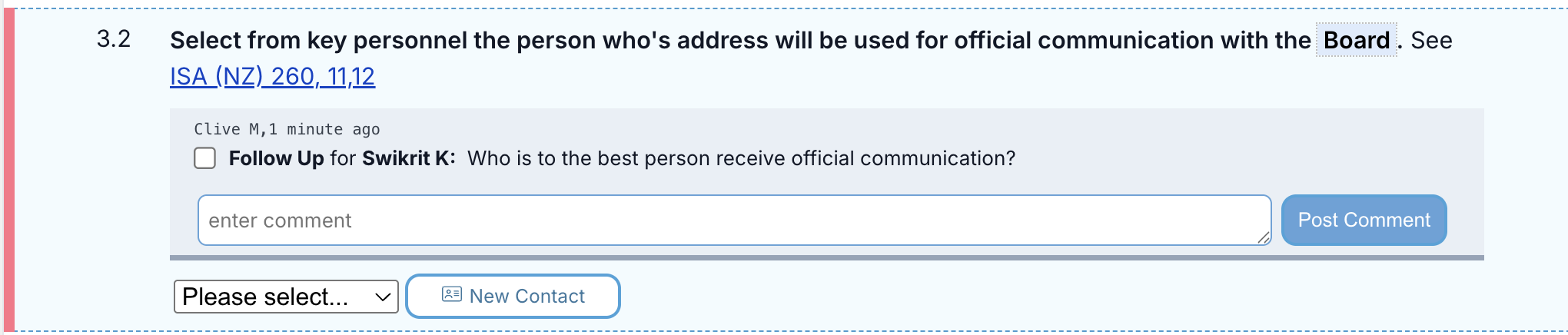Select the 3.2 question number

pyautogui.click(x=114, y=39)
